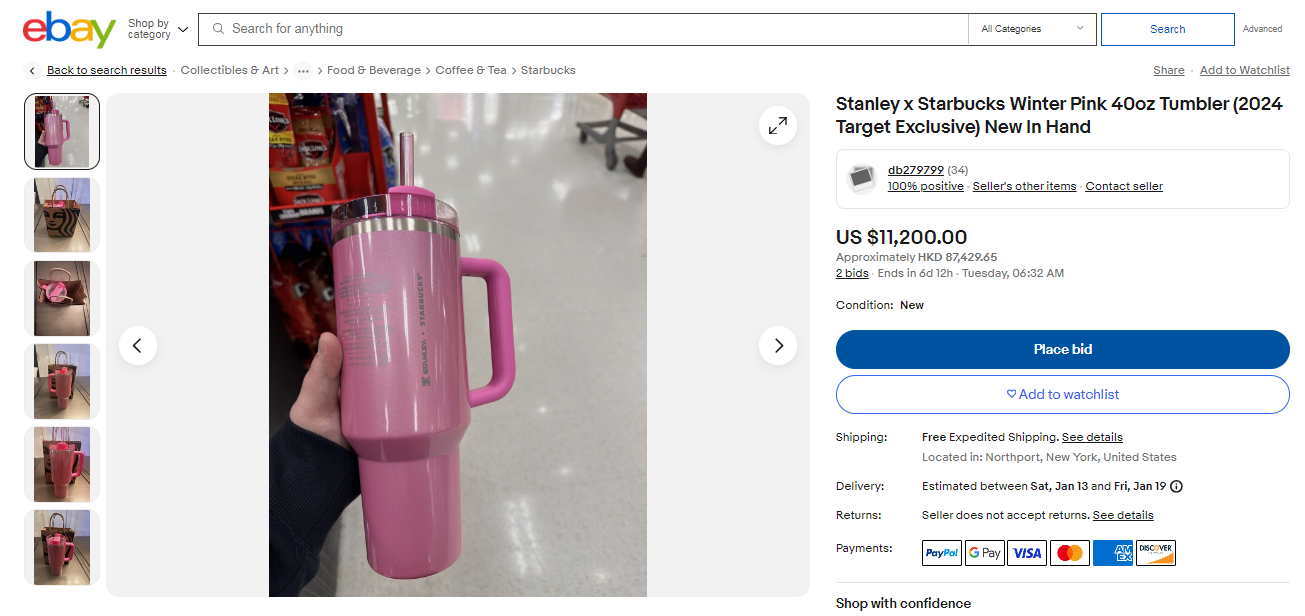Go to the previous product photo
Viewport: 1305px width, 616px height.
pos(138,346)
